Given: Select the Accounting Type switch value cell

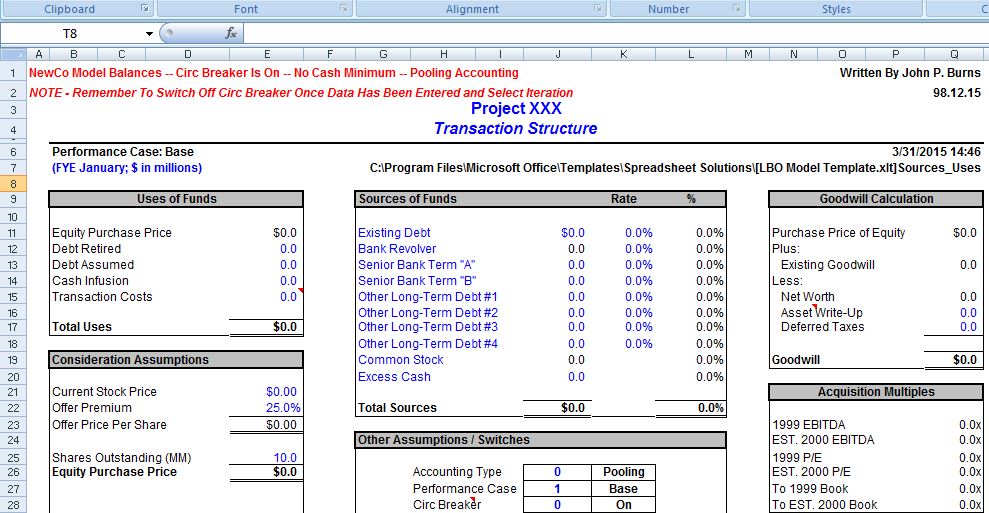Looking at the screenshot, I should click(557, 472).
